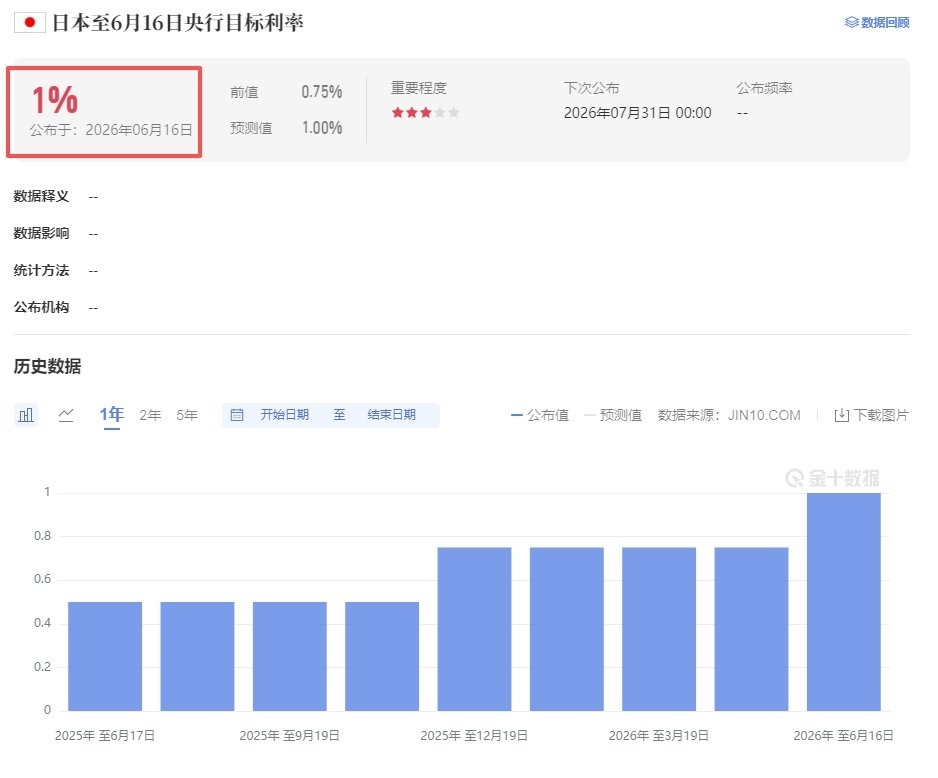Click the 历史数据 heading
The width and height of the screenshot is (938, 778).
coord(47,366)
